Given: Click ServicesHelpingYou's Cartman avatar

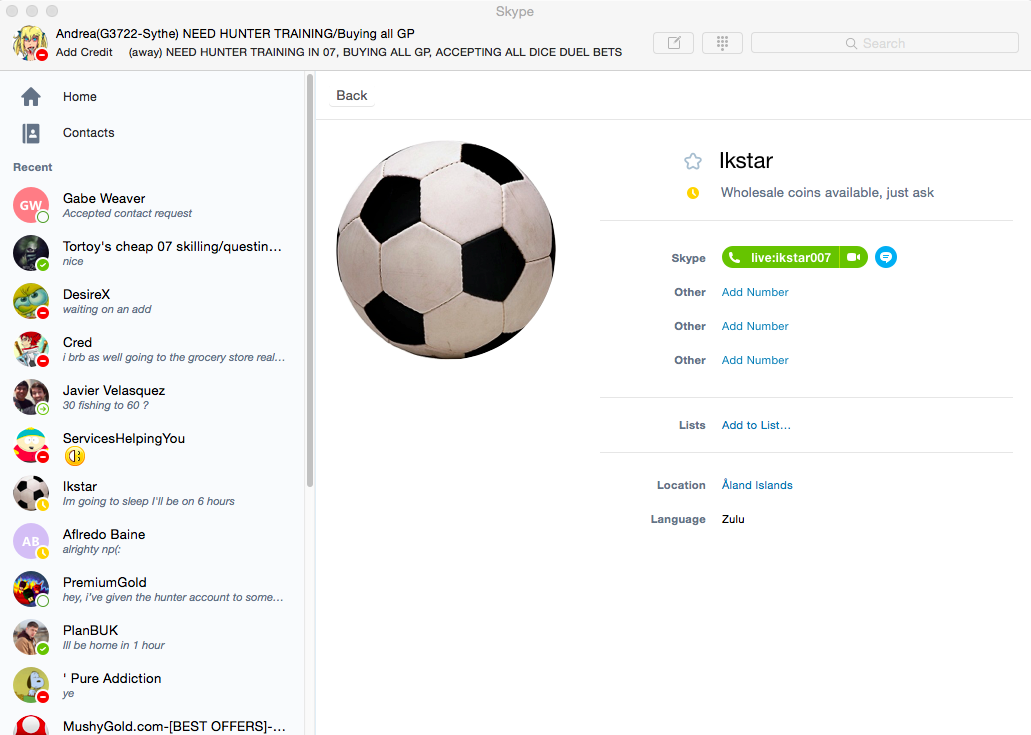Looking at the screenshot, I should (31, 445).
